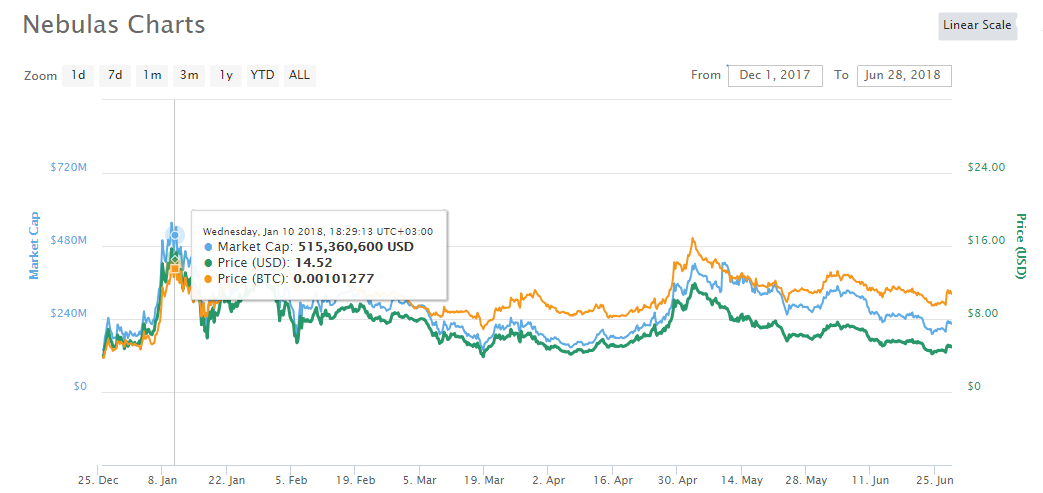Click the orange Price (BTC) tooltip dot
The image size is (1043, 493).
(209, 278)
